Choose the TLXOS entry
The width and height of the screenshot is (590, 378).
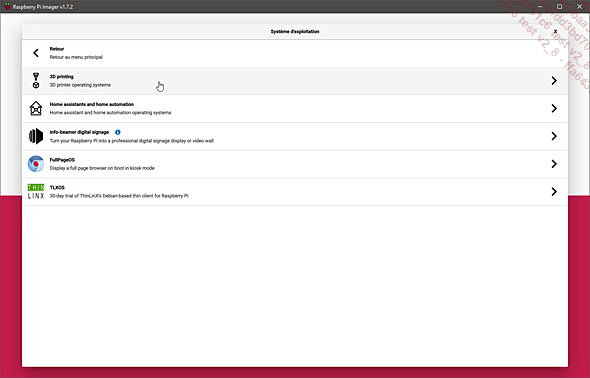(x=295, y=191)
